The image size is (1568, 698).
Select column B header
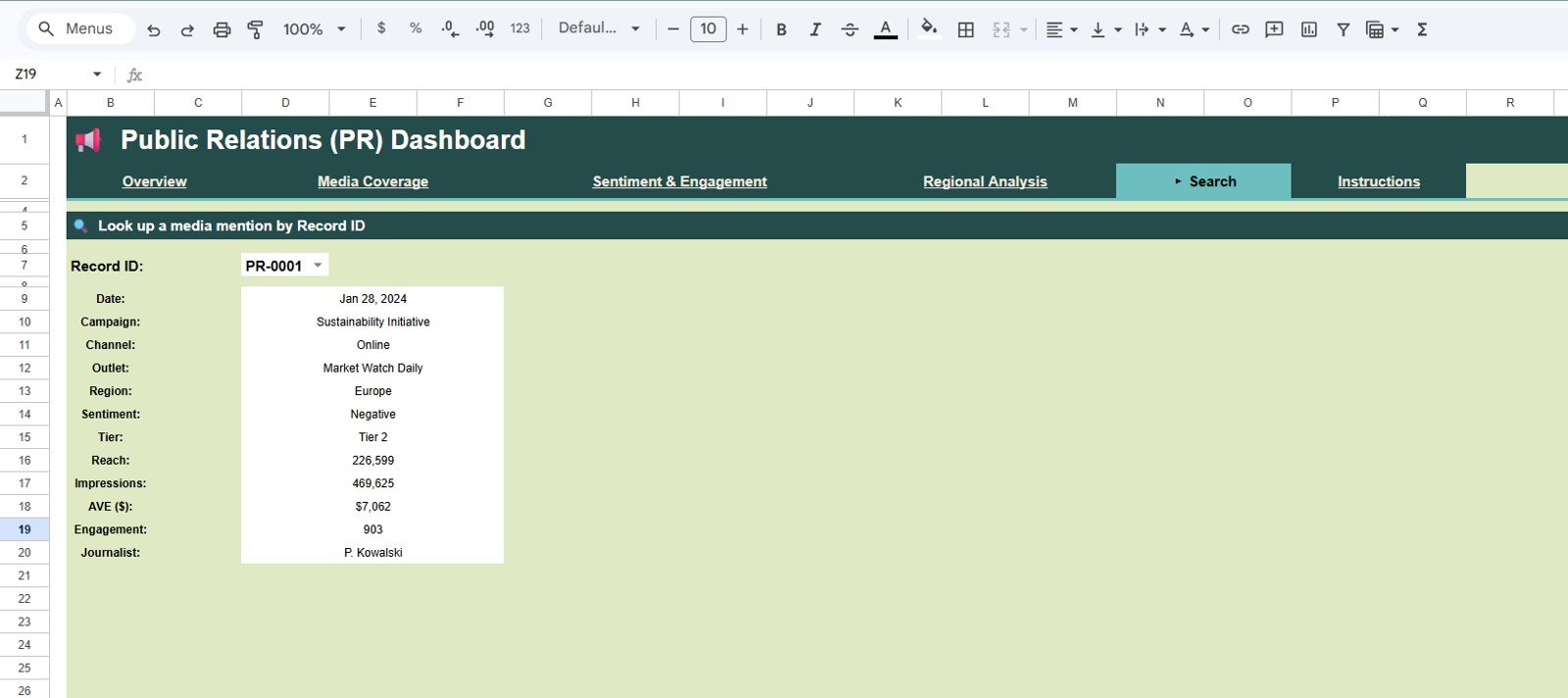pos(110,102)
